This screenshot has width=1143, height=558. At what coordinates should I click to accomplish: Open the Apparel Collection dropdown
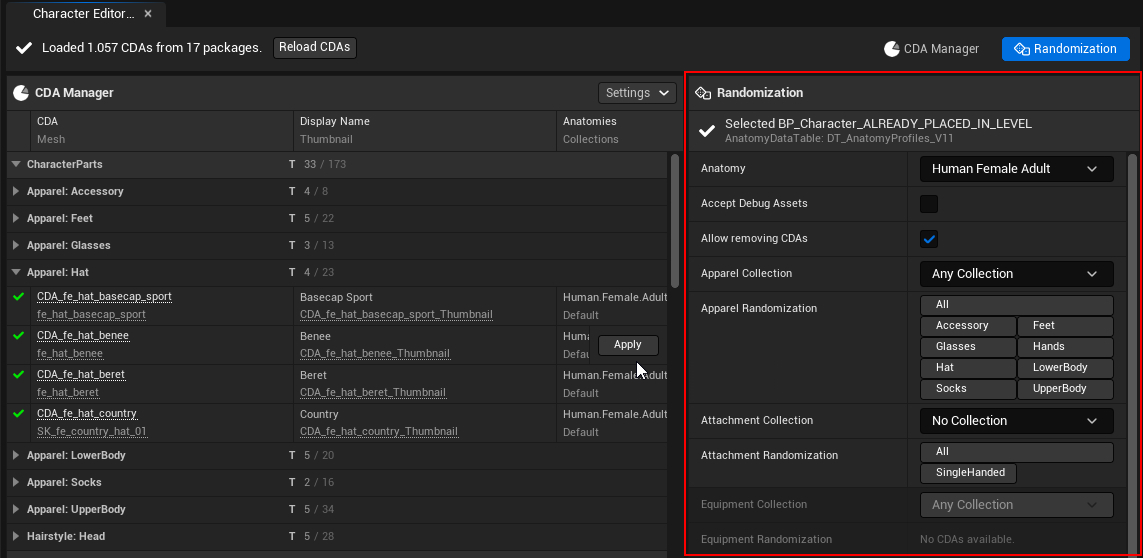(x=1016, y=274)
